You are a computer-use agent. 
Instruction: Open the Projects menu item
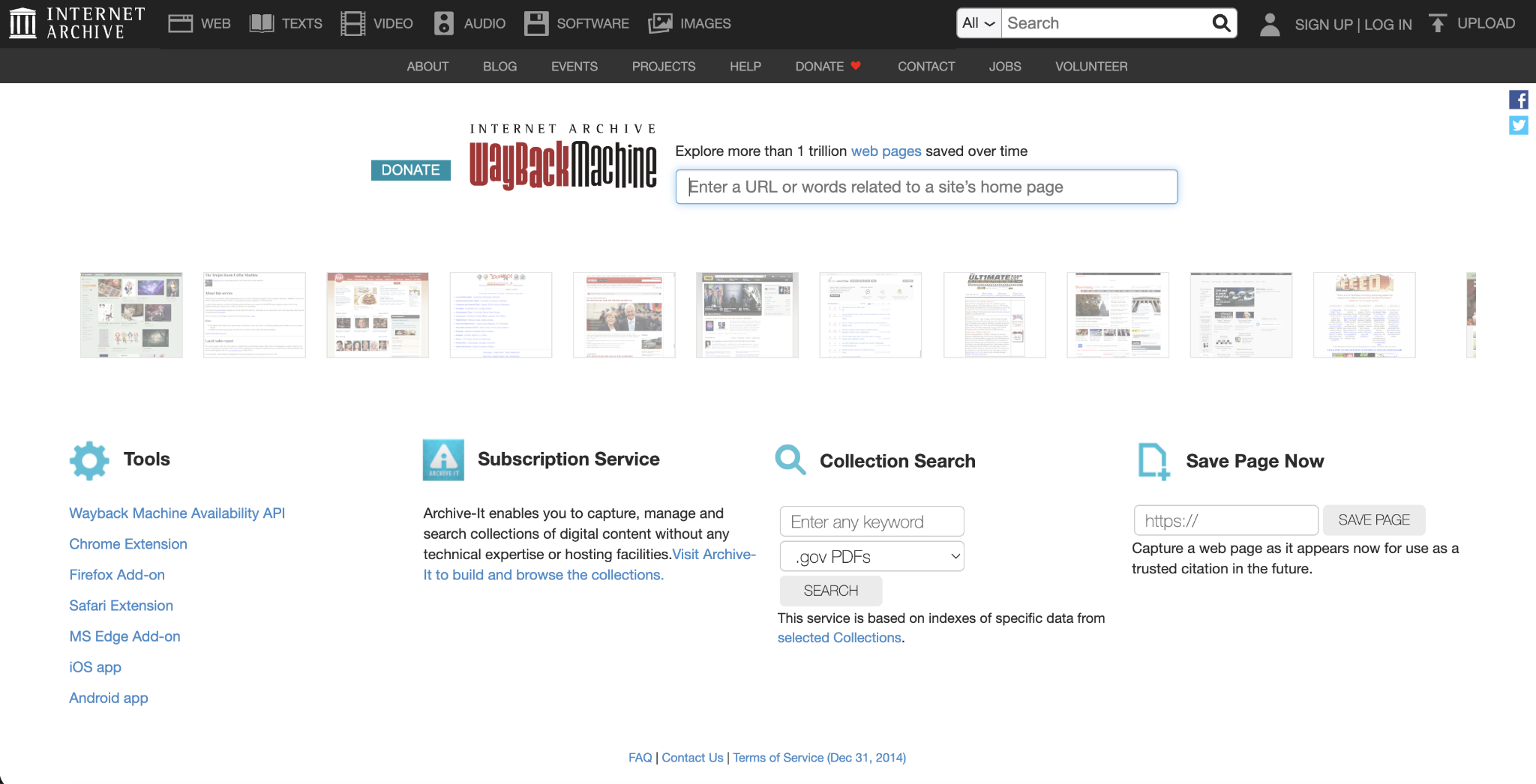coord(664,67)
